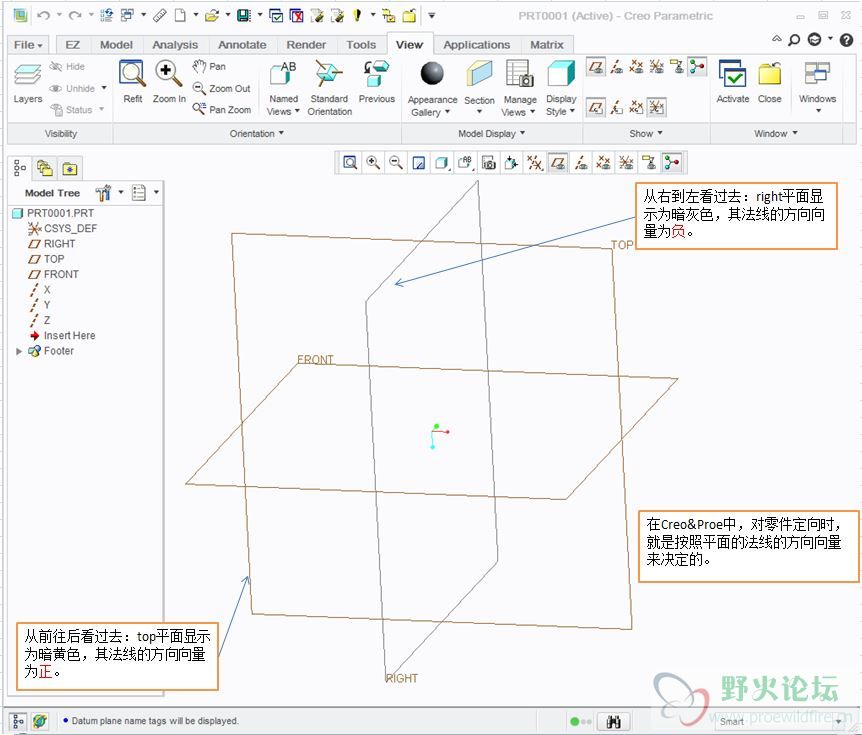Click the Pan Zoom button

(222, 109)
